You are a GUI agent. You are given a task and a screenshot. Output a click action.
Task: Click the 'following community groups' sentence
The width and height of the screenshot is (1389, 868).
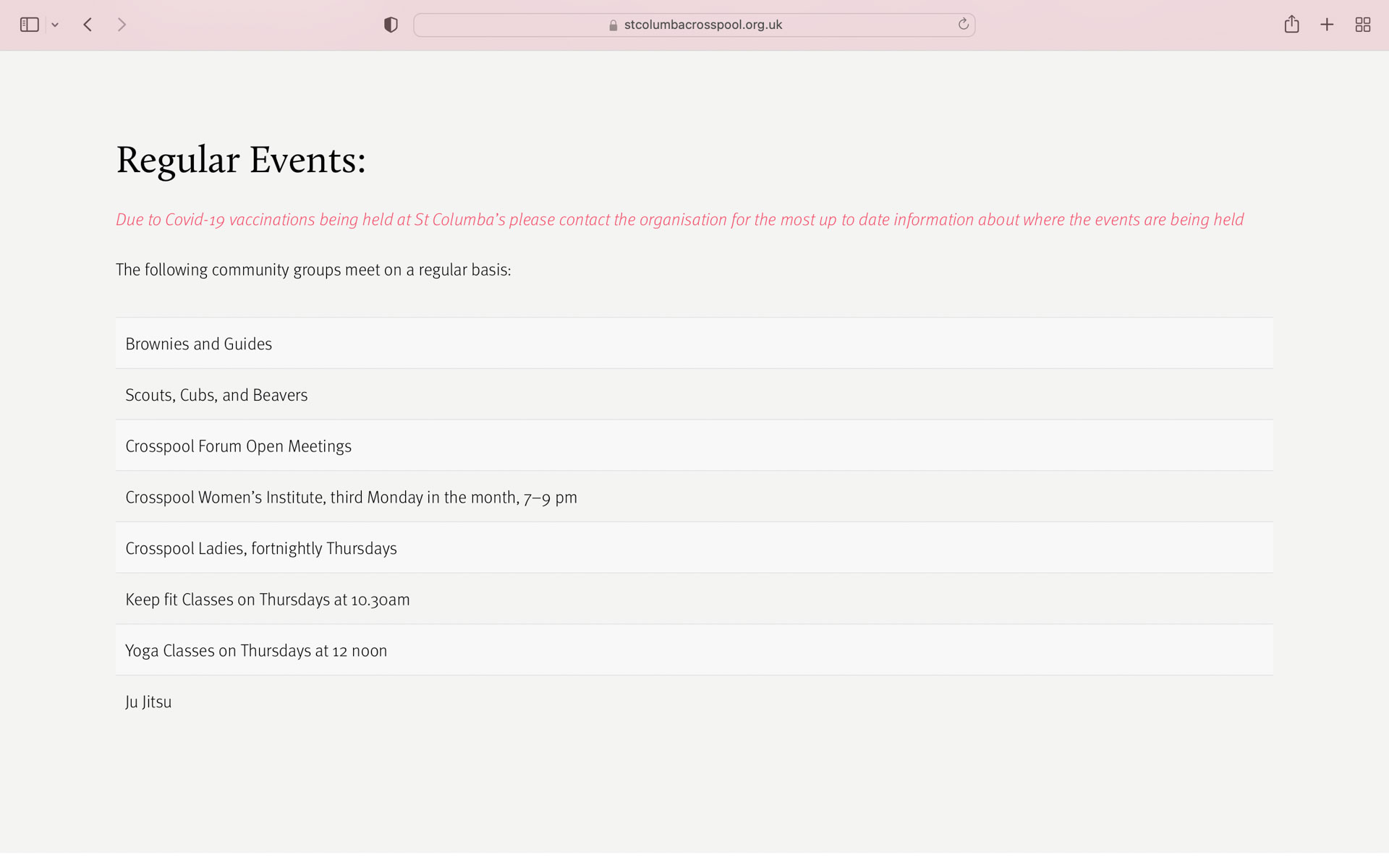pos(313,270)
